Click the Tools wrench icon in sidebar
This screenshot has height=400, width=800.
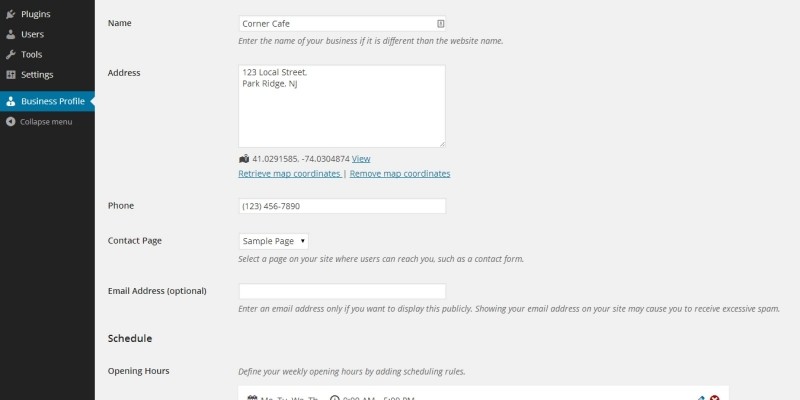[x=10, y=54]
